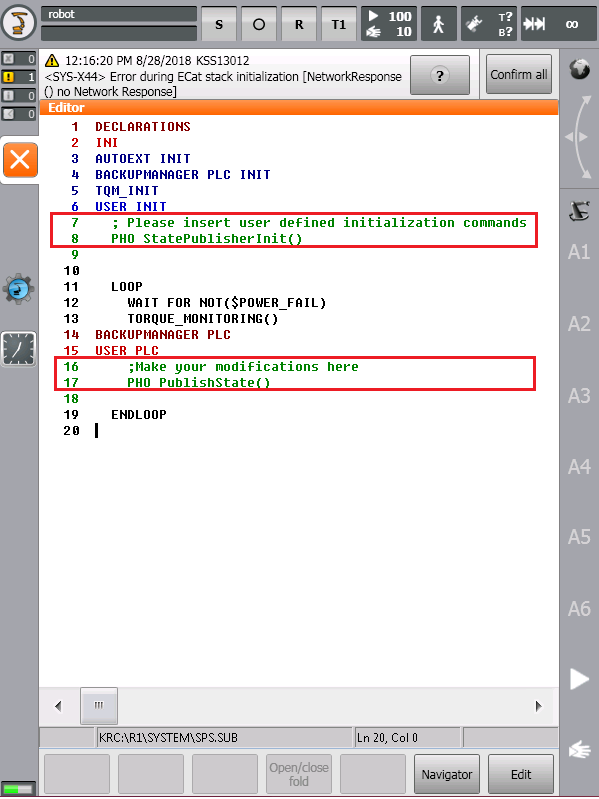The image size is (599, 799).
Task: Close the editor with orange X button
Action: click(20, 160)
